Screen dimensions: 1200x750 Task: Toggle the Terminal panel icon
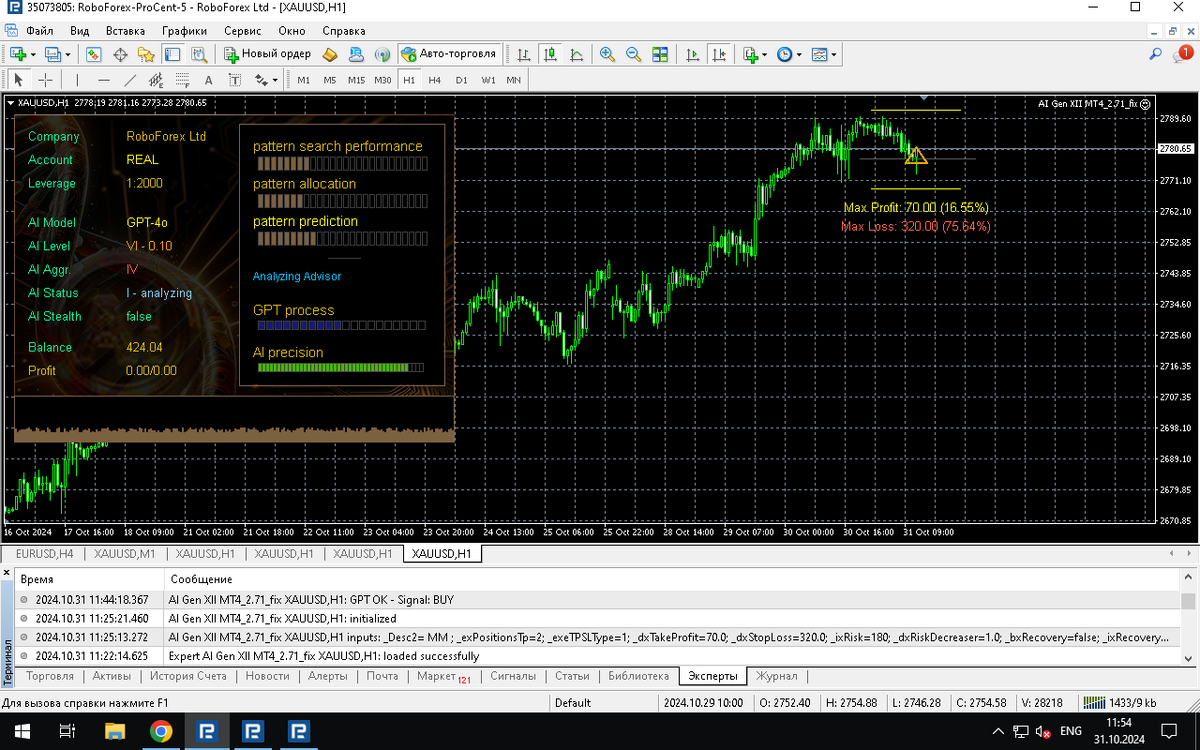point(172,54)
